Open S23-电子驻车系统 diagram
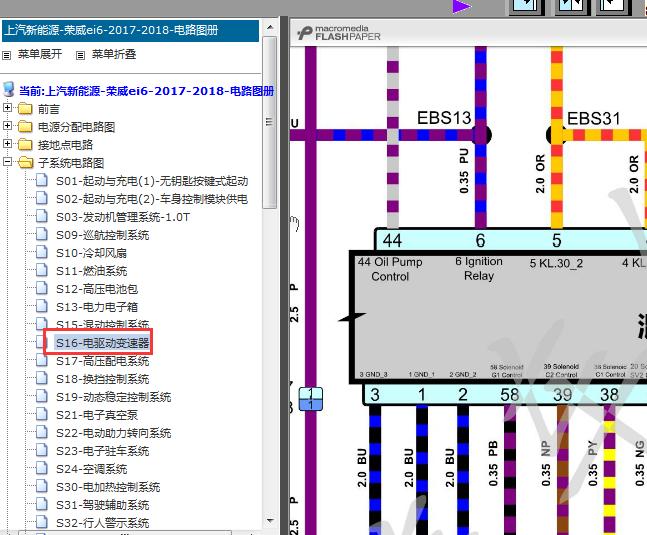Image resolution: width=647 pixels, height=535 pixels. tap(102, 451)
